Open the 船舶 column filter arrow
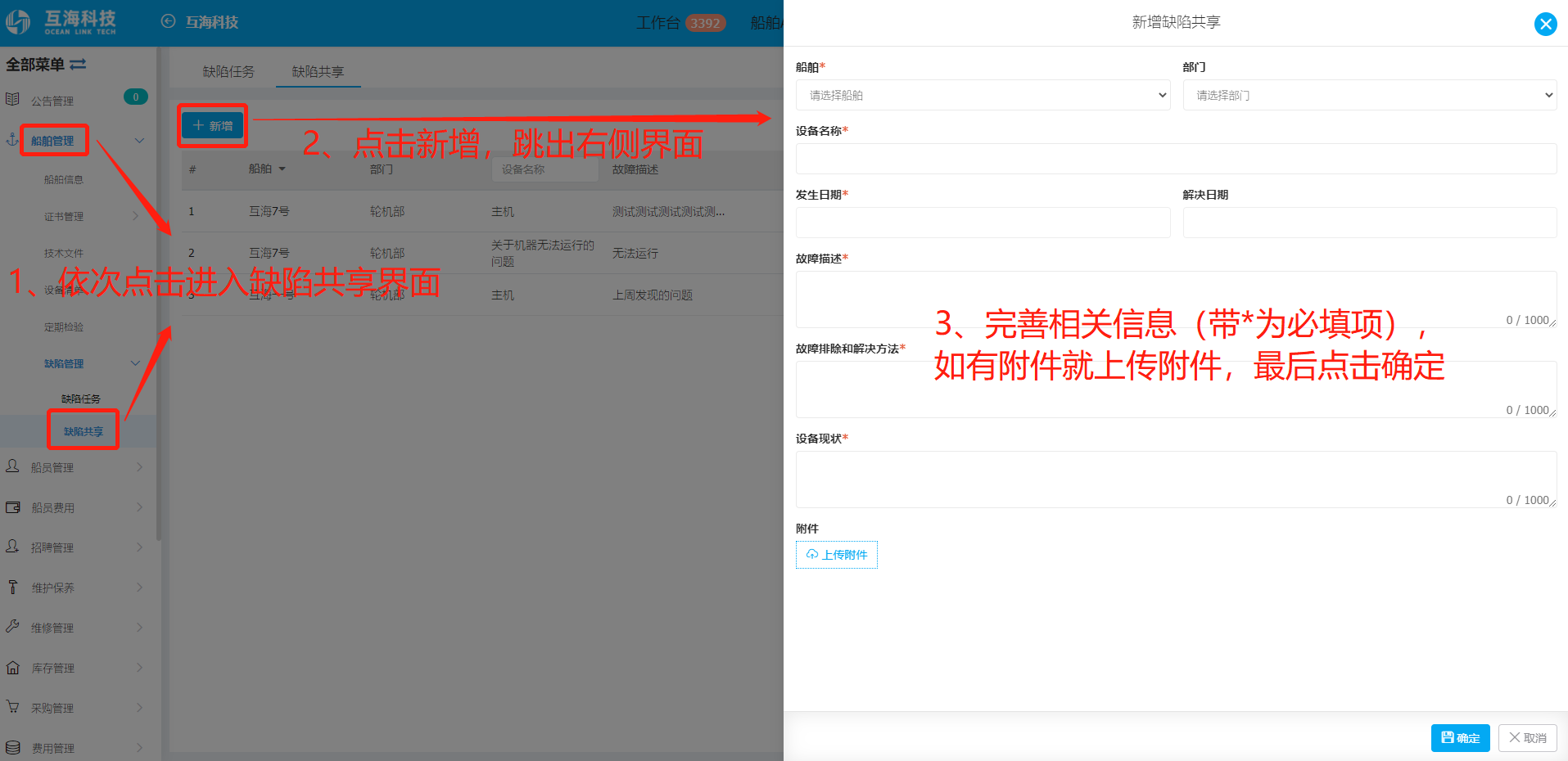The width and height of the screenshot is (1568, 761). [x=282, y=169]
